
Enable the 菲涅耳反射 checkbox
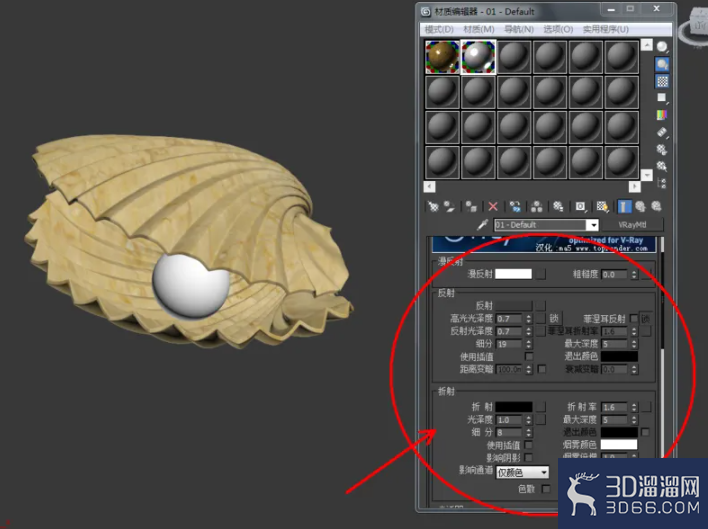633,319
